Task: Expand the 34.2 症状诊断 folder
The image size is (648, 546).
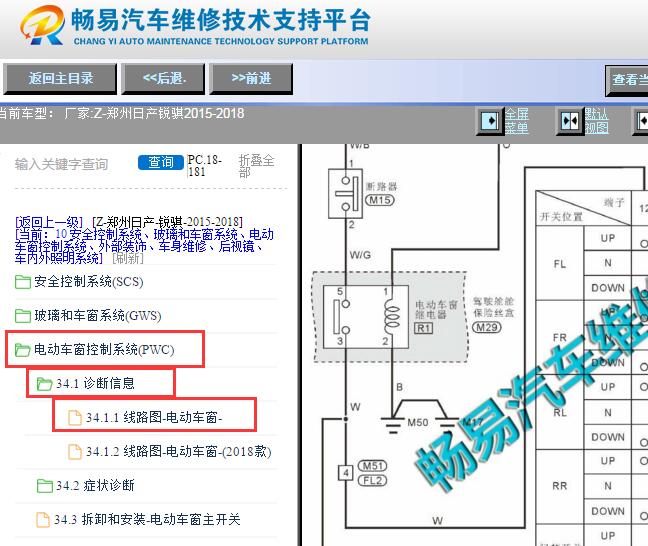Action: pos(95,485)
